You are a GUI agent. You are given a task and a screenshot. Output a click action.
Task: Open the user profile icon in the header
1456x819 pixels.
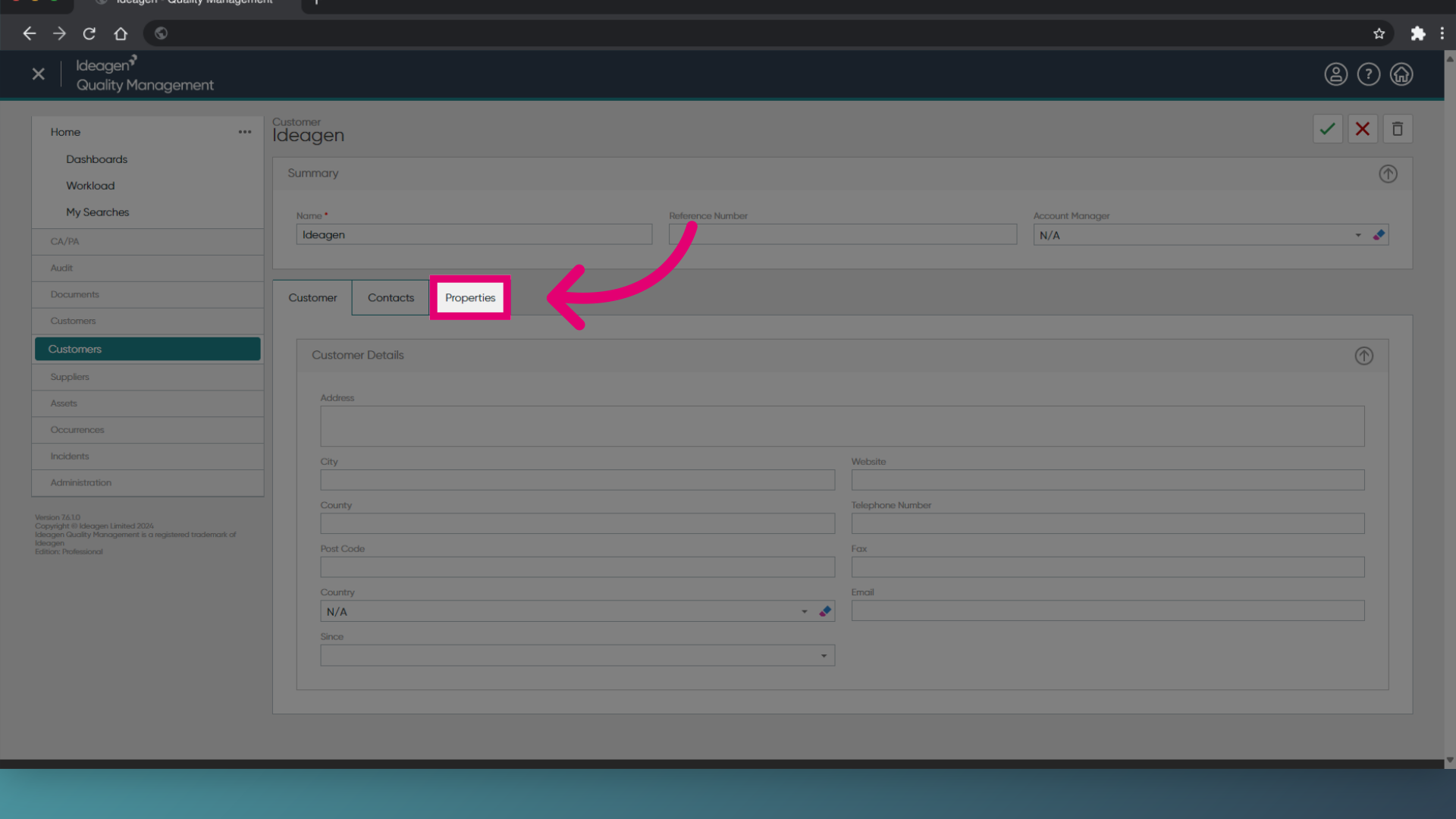pyautogui.click(x=1335, y=74)
